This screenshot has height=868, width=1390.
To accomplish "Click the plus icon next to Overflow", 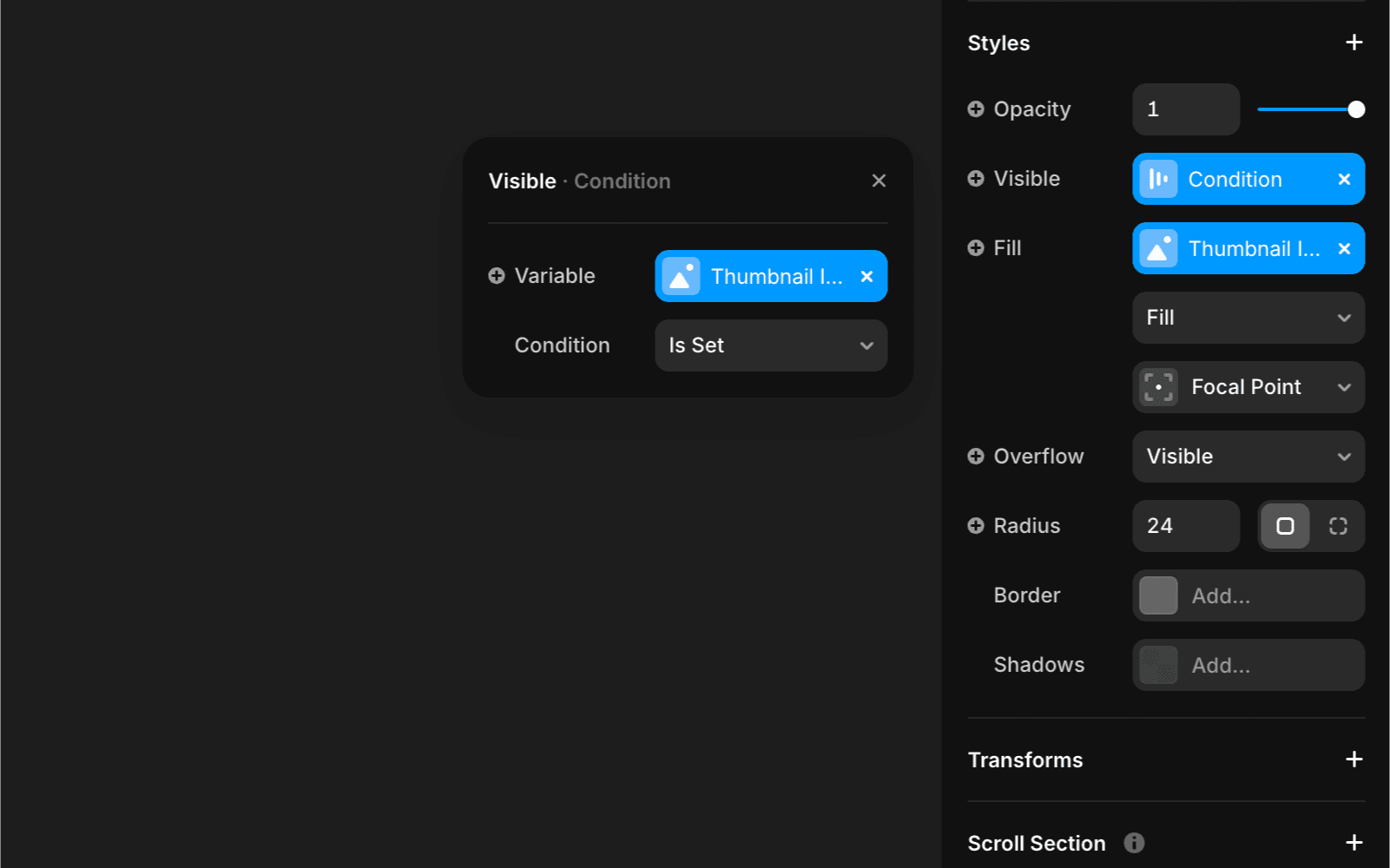I will tap(975, 456).
